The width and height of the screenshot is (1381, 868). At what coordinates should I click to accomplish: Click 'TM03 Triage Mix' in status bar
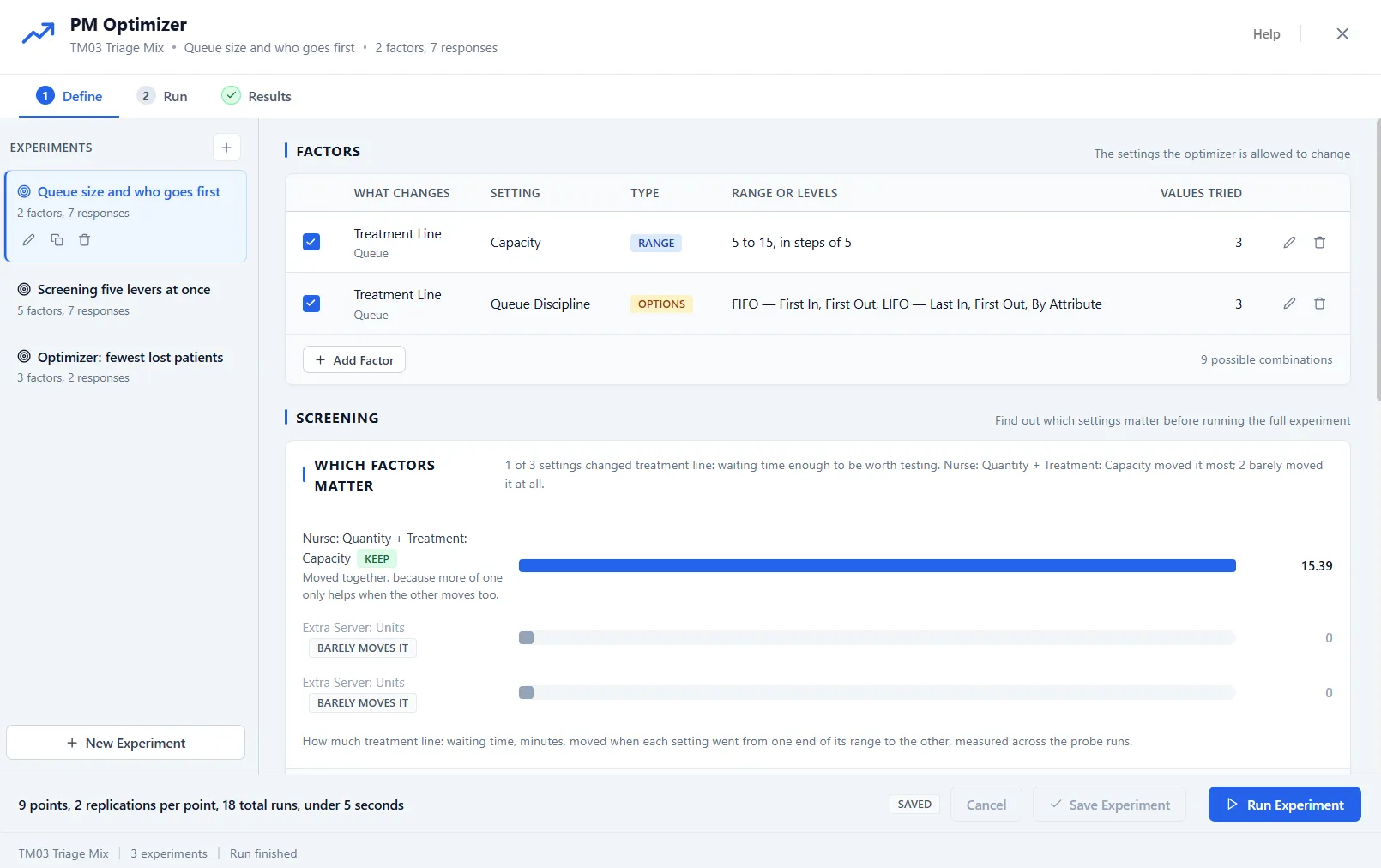tap(63, 853)
